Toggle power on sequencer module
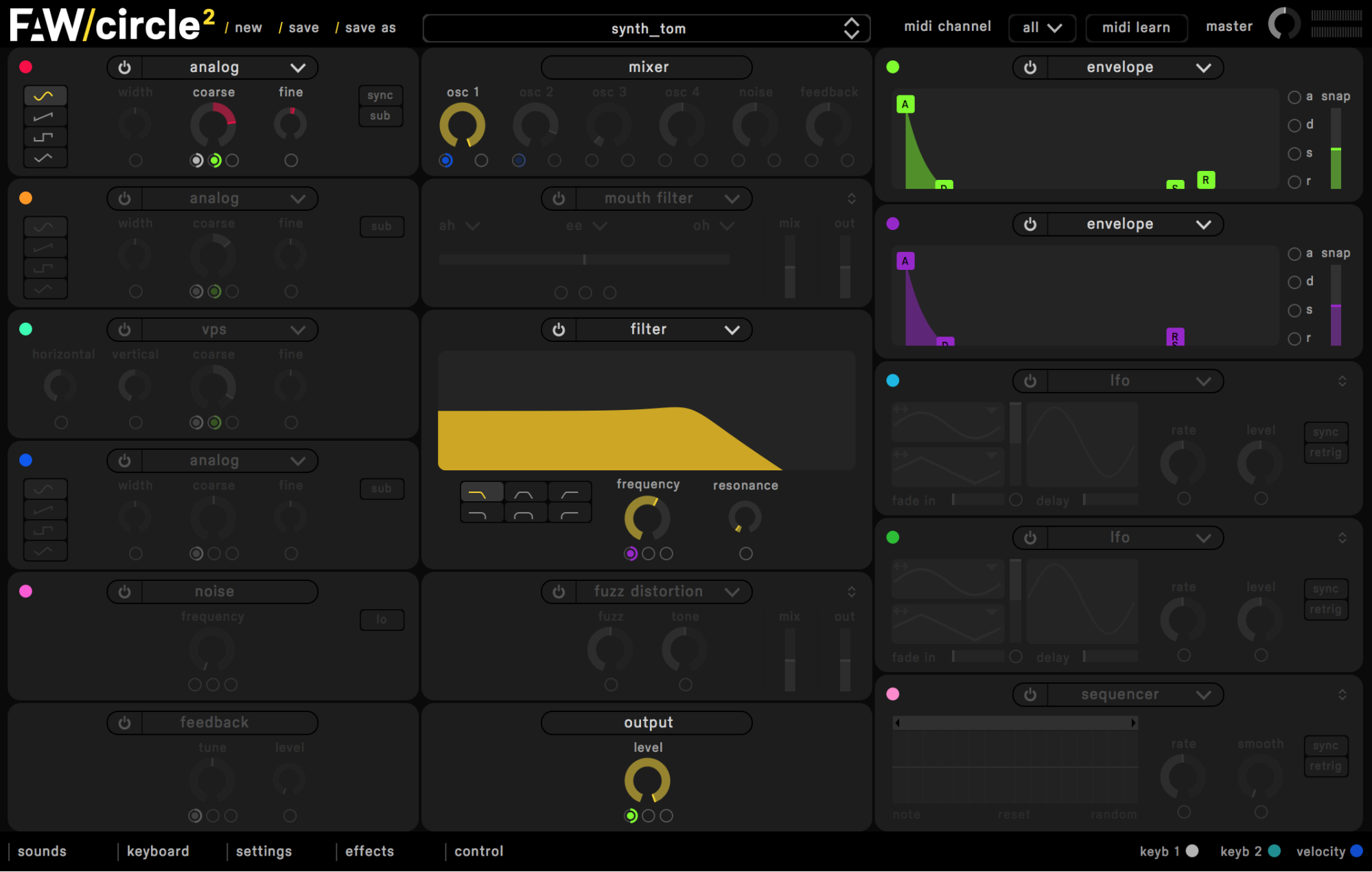The height and width of the screenshot is (872, 1372). pos(1030,695)
